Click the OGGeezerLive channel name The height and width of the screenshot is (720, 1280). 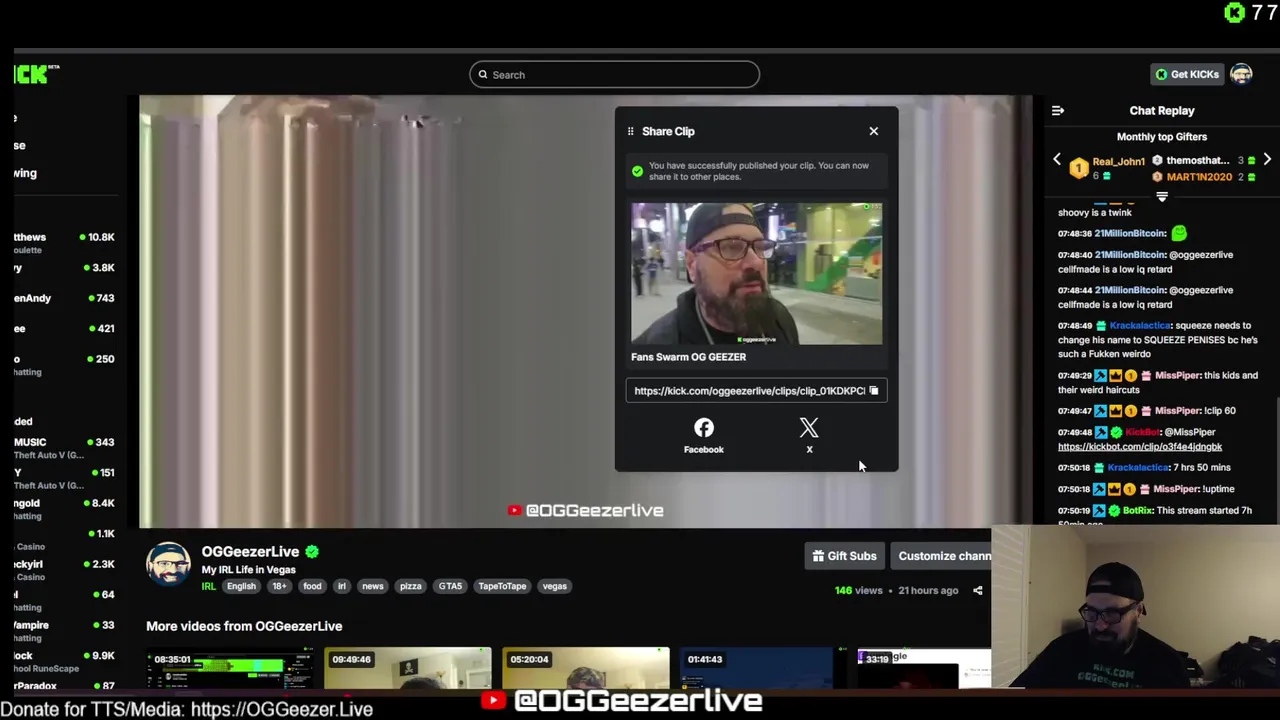[x=250, y=551]
